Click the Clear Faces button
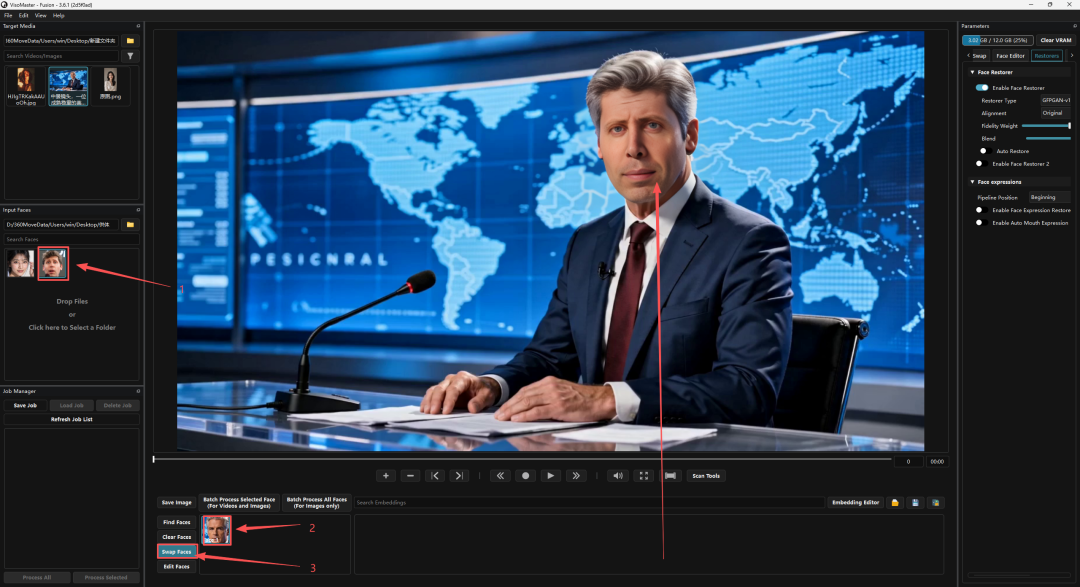 [x=176, y=537]
